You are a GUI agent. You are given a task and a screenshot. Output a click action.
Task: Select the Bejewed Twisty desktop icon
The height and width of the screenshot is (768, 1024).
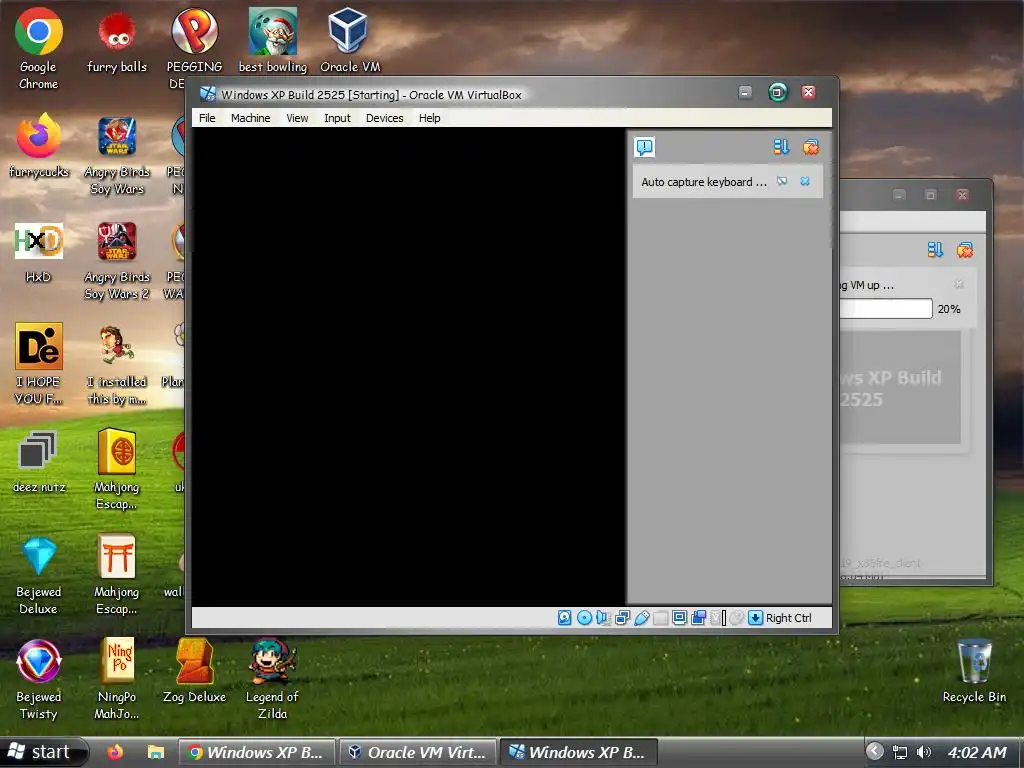point(39,679)
